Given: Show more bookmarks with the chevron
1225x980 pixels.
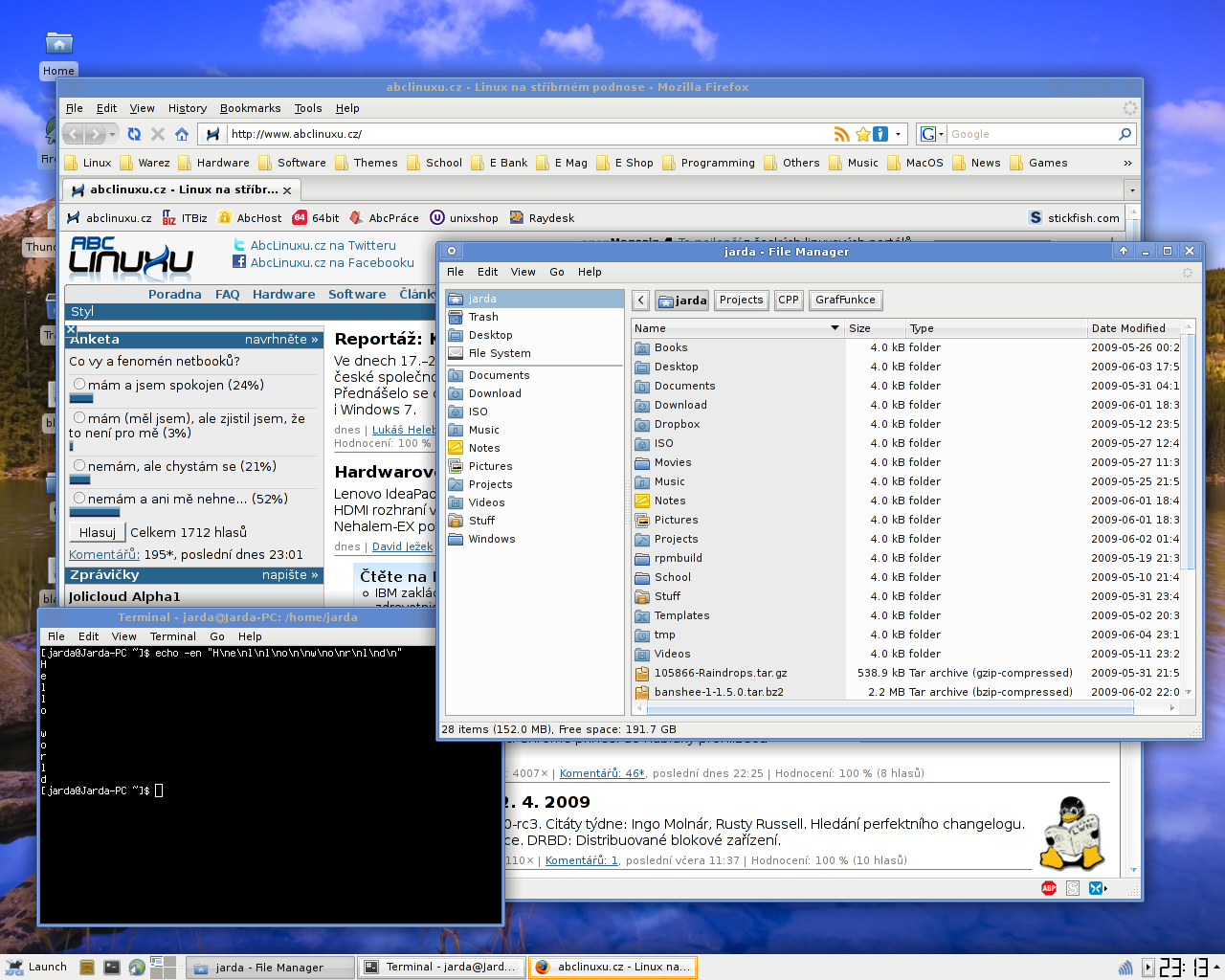Looking at the screenshot, I should 1127,163.
